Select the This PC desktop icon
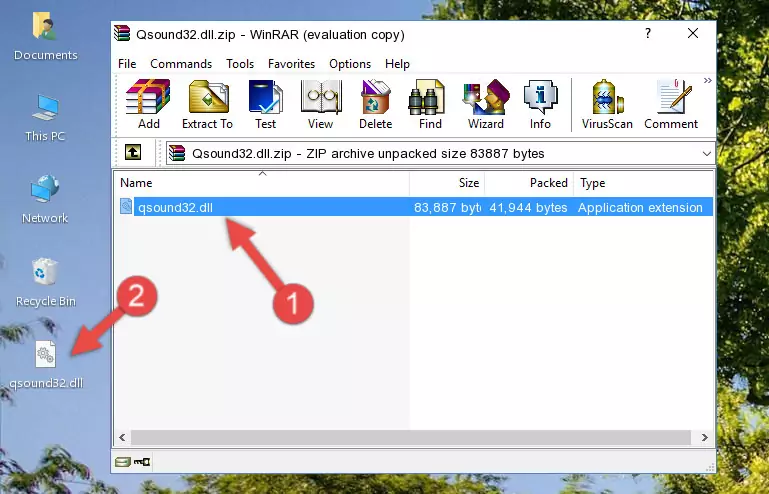Image resolution: width=769 pixels, height=494 pixels. tap(45, 118)
